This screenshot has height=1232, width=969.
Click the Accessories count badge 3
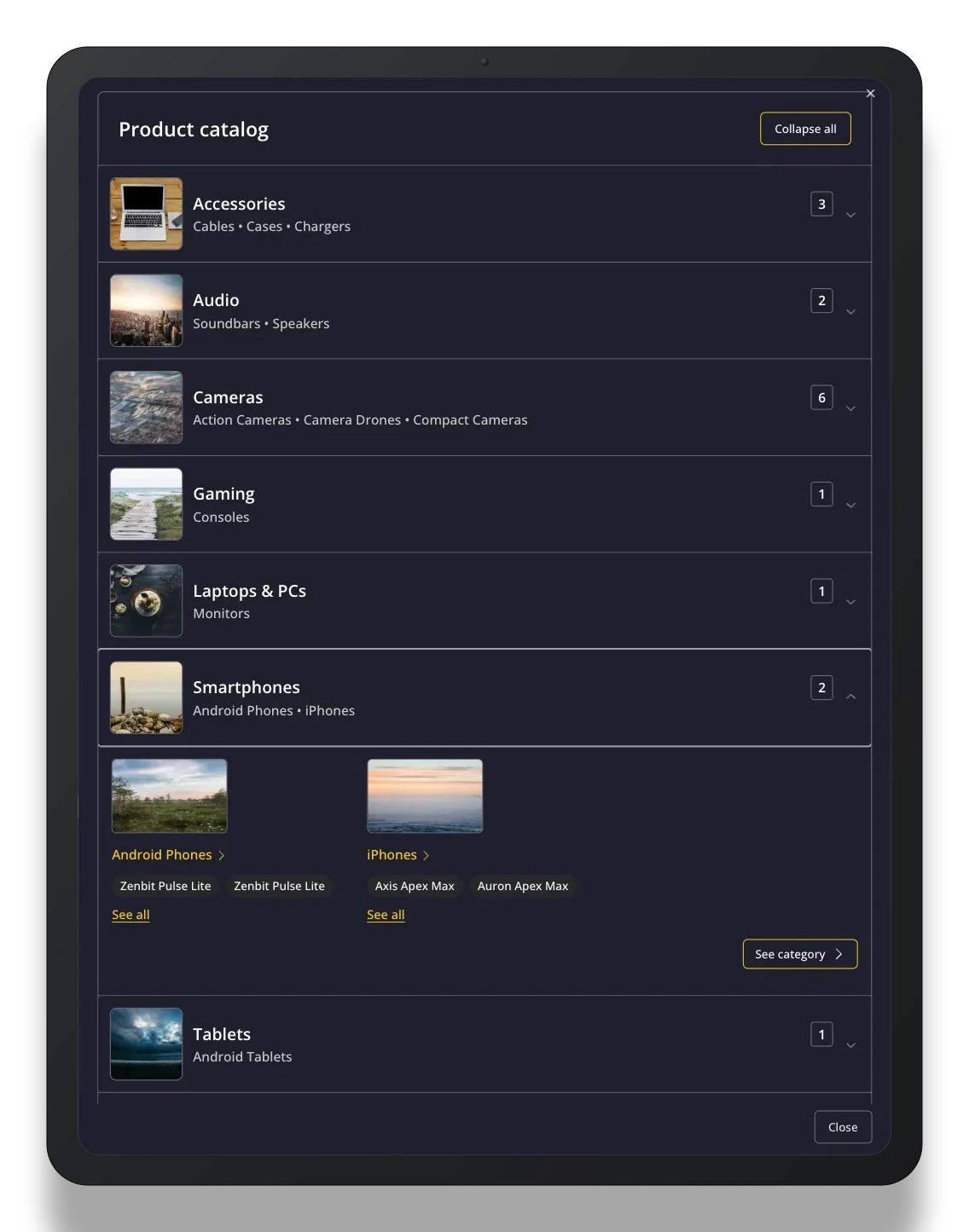pos(821,204)
